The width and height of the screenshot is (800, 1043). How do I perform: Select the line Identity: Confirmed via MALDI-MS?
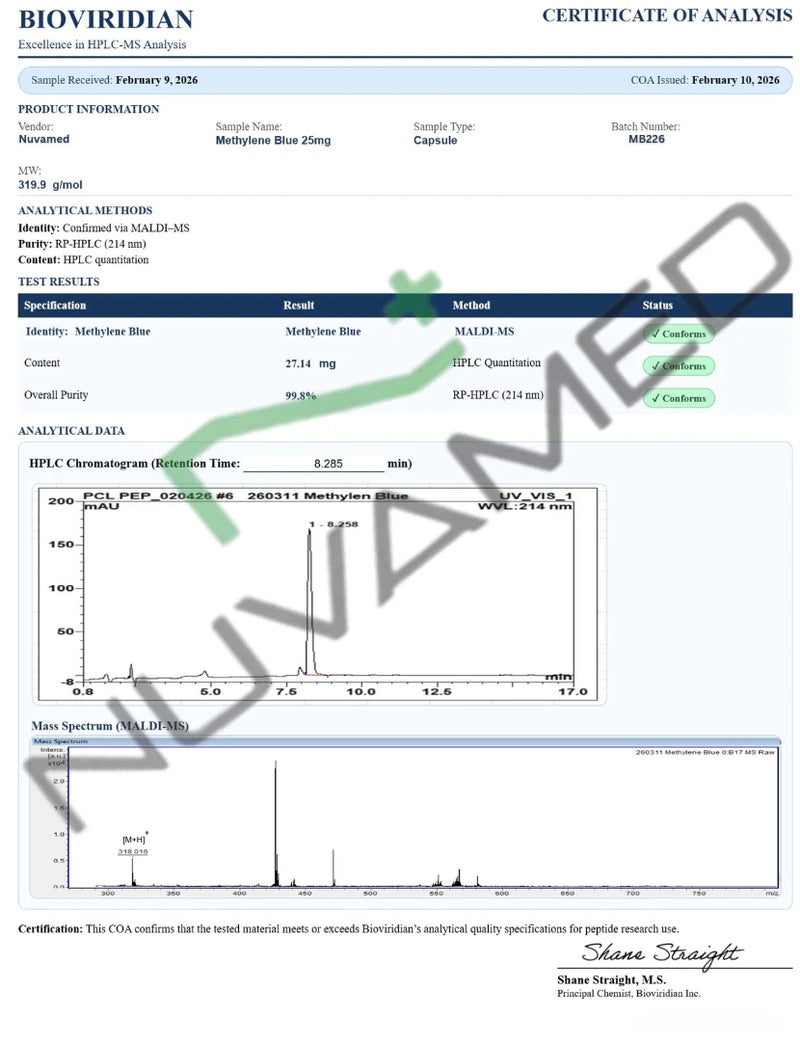point(104,228)
